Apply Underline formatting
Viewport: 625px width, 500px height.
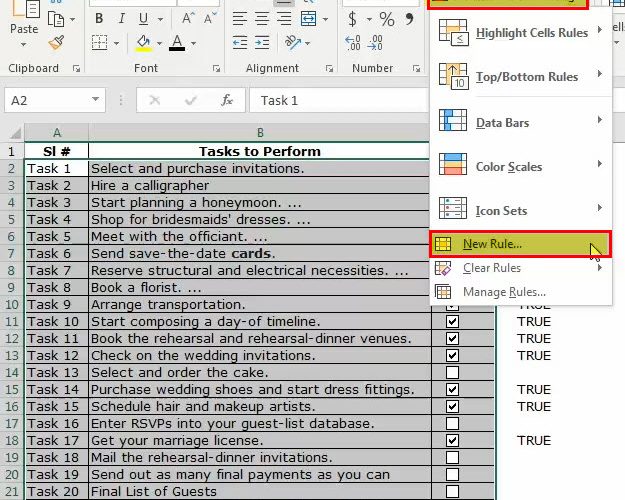(143, 18)
